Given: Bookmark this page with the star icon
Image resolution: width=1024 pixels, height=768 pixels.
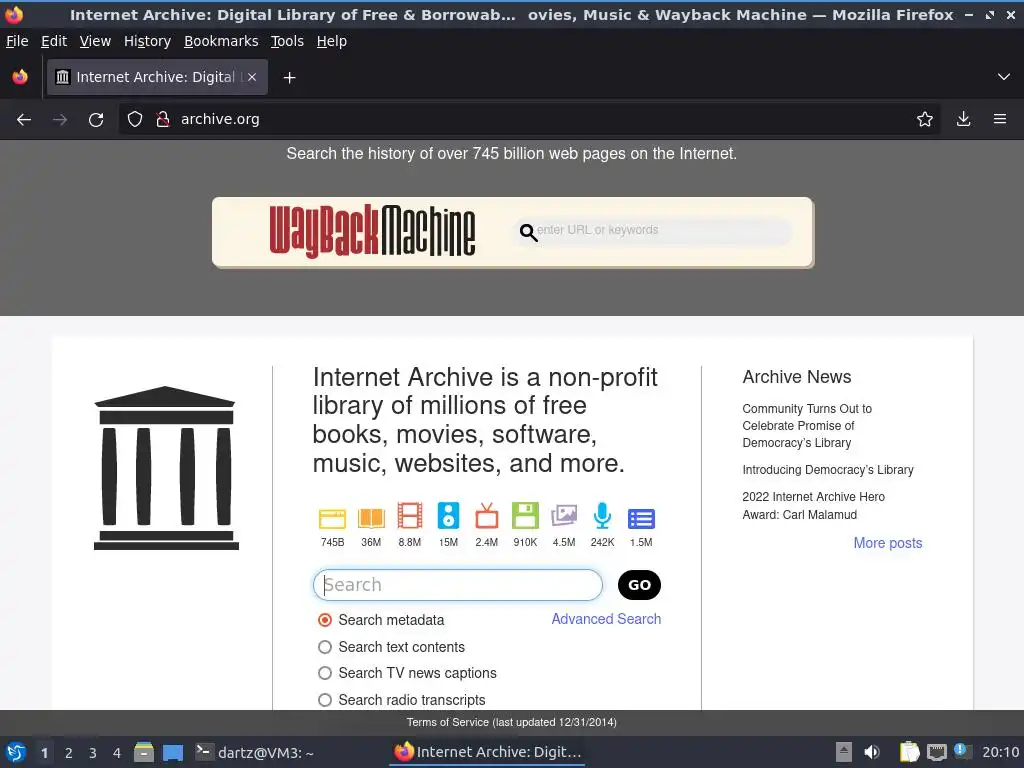Looking at the screenshot, I should [925, 119].
